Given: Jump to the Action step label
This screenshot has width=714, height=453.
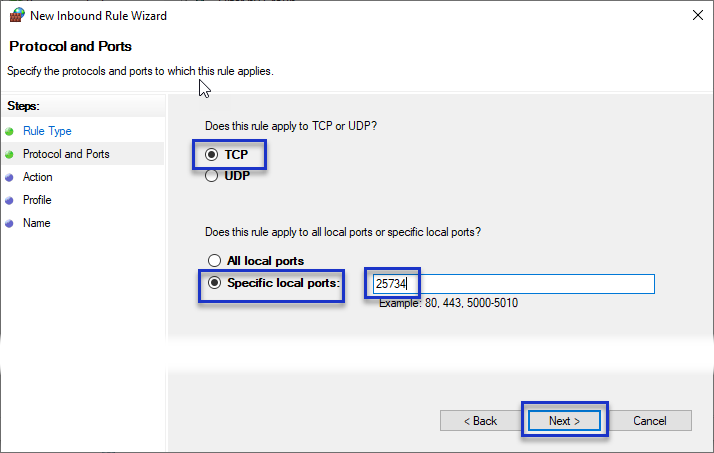Looking at the screenshot, I should pyautogui.click(x=38, y=177).
